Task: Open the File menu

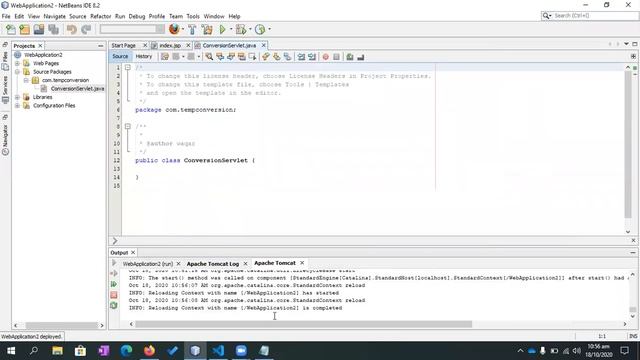Action: (6, 16)
